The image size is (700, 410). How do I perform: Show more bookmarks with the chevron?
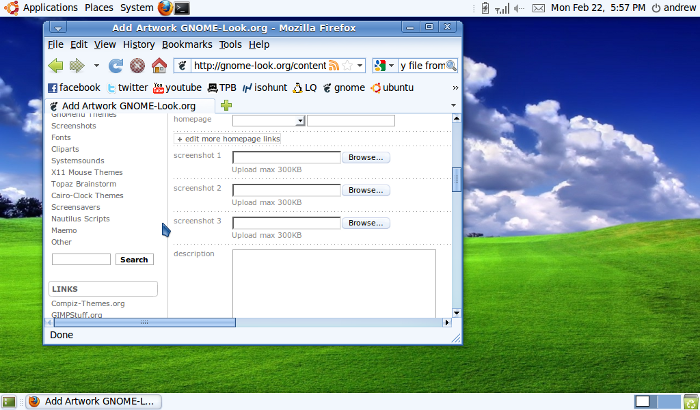pos(455,88)
